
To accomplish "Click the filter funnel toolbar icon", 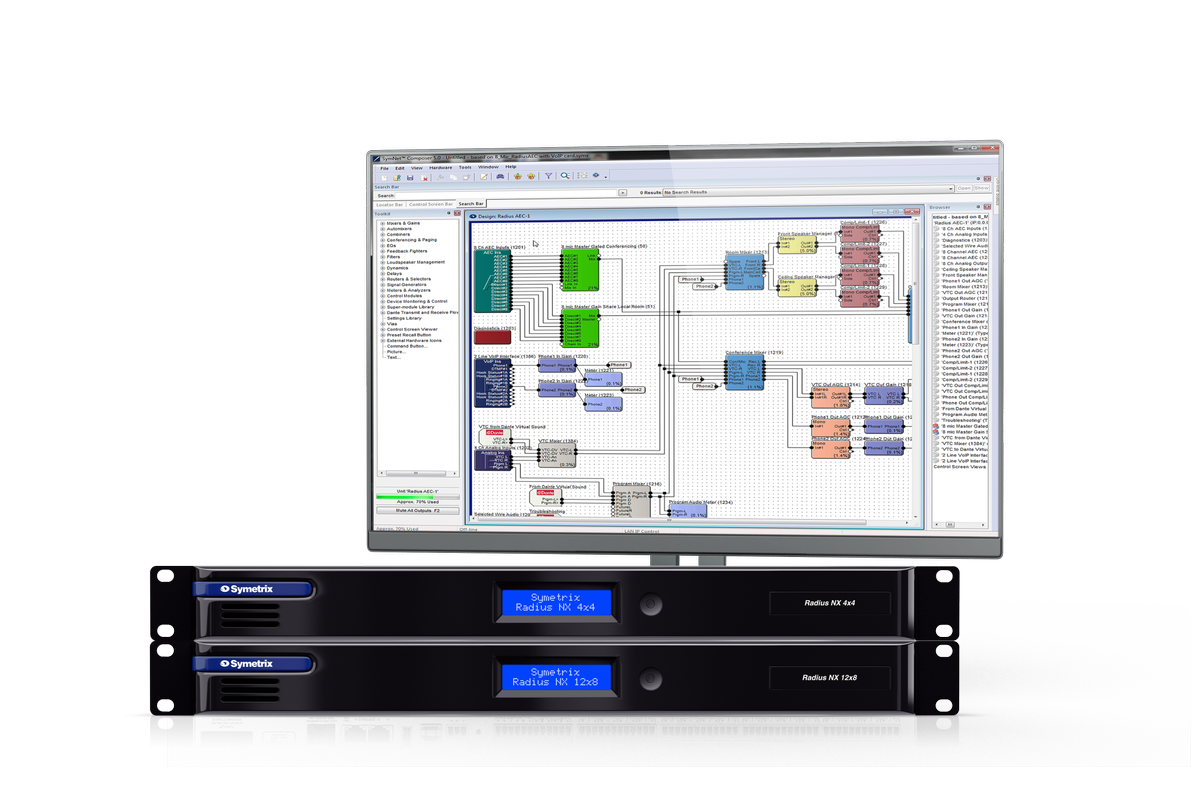I will 548,176.
